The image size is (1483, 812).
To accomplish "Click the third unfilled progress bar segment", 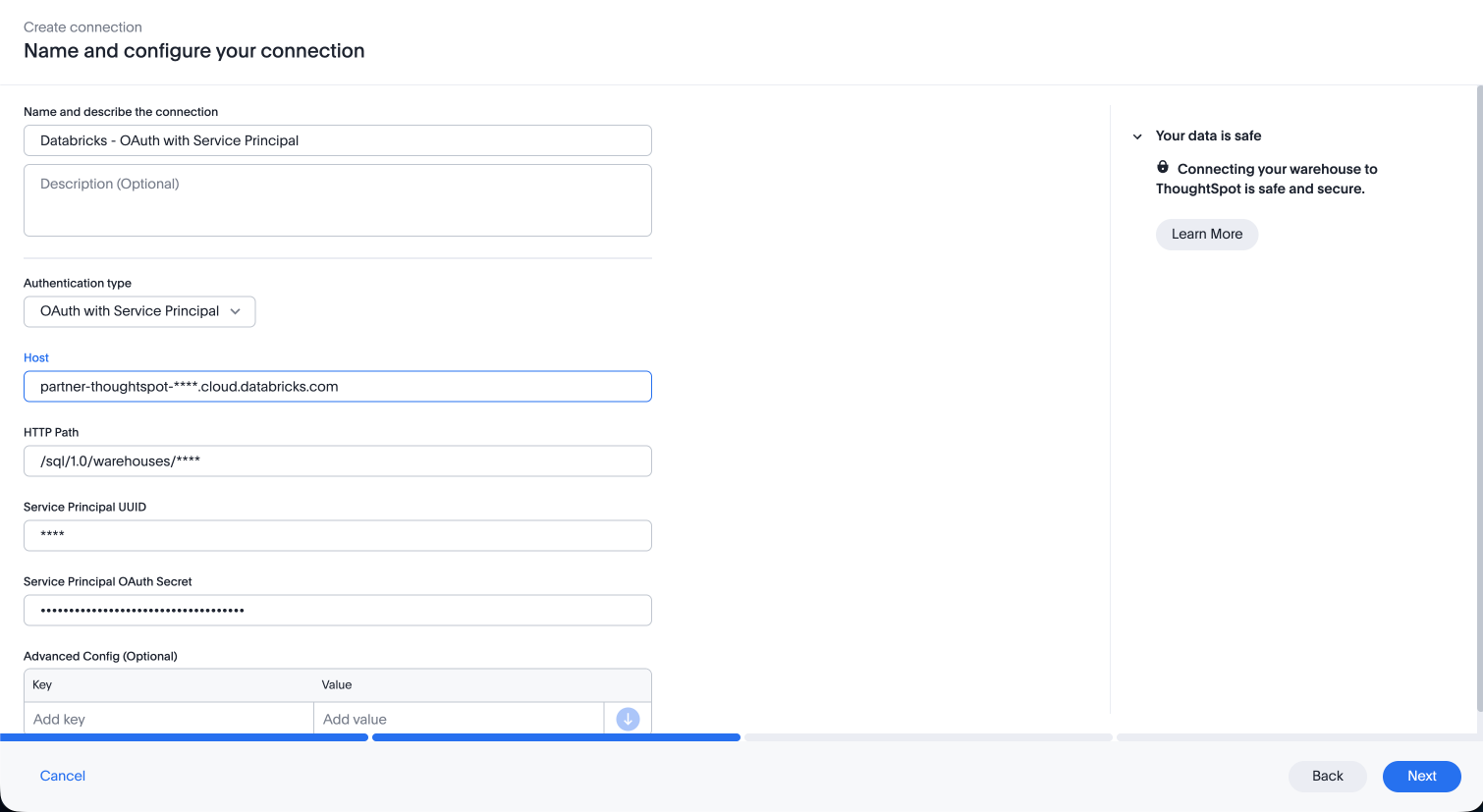I will (x=928, y=737).
